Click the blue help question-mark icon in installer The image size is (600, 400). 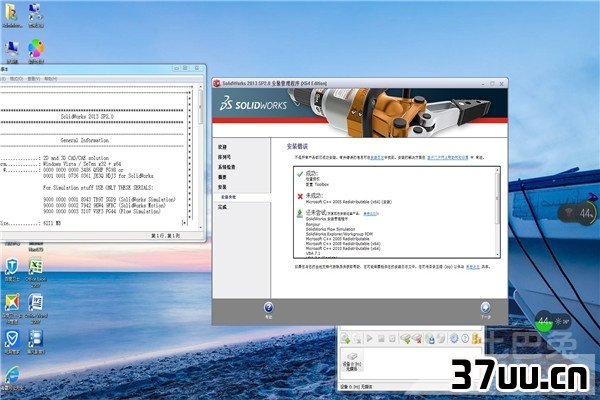(x=269, y=307)
